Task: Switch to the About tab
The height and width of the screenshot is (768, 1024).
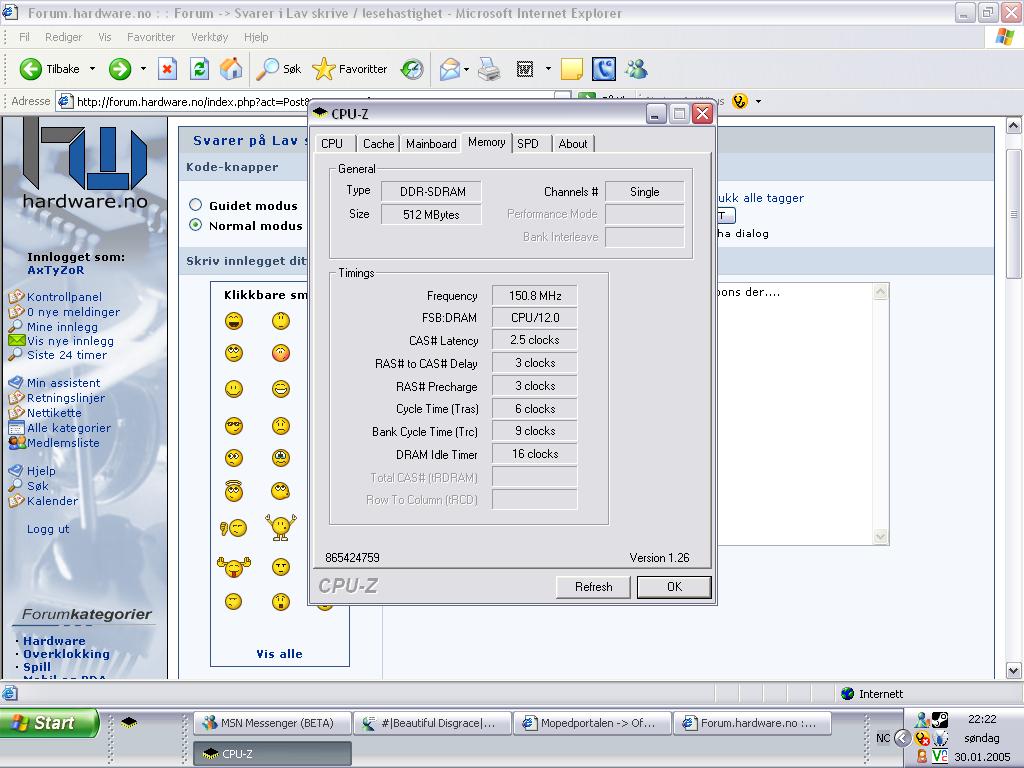Action: [x=573, y=144]
